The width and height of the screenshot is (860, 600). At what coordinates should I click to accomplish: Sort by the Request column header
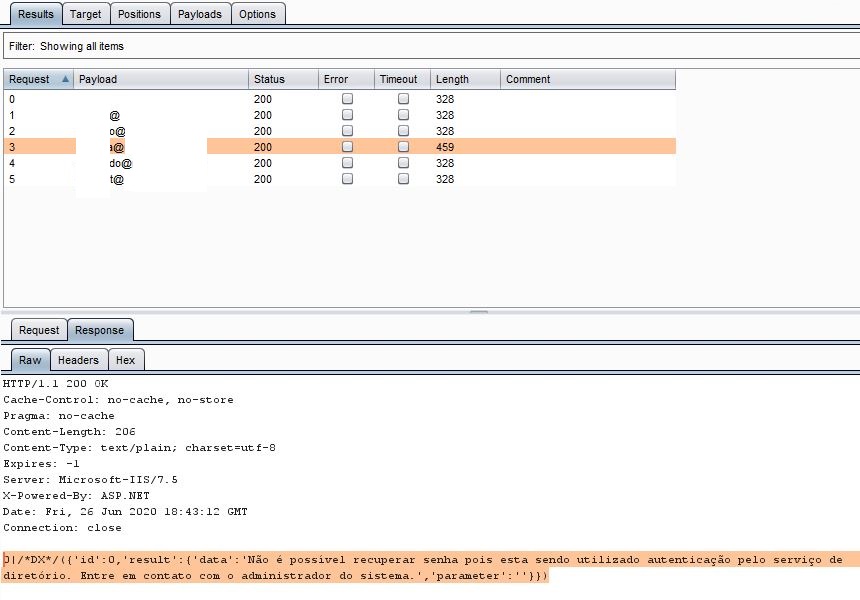tap(38, 80)
